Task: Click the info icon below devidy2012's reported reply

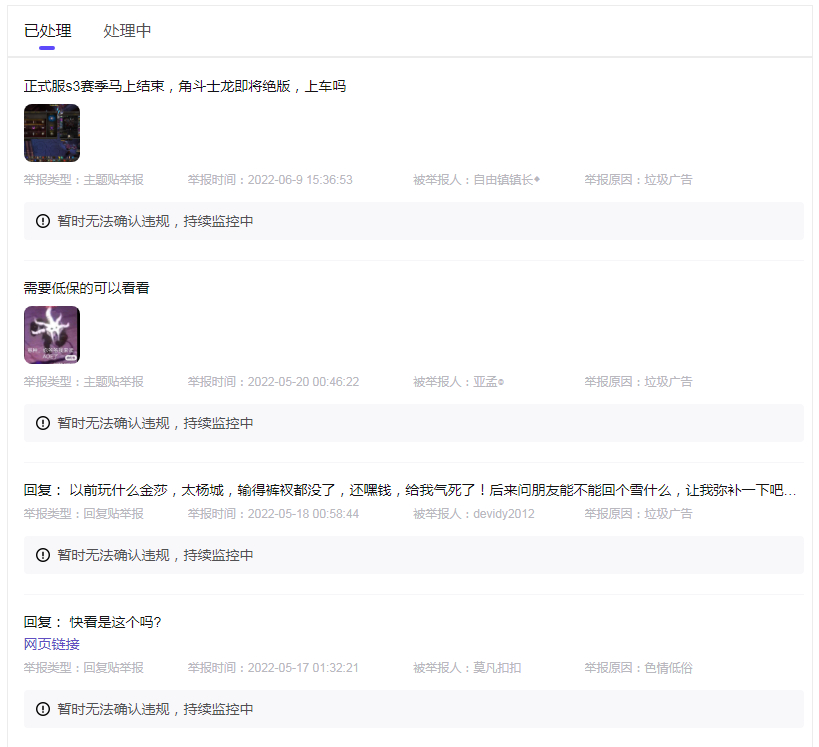Action: click(x=43, y=555)
